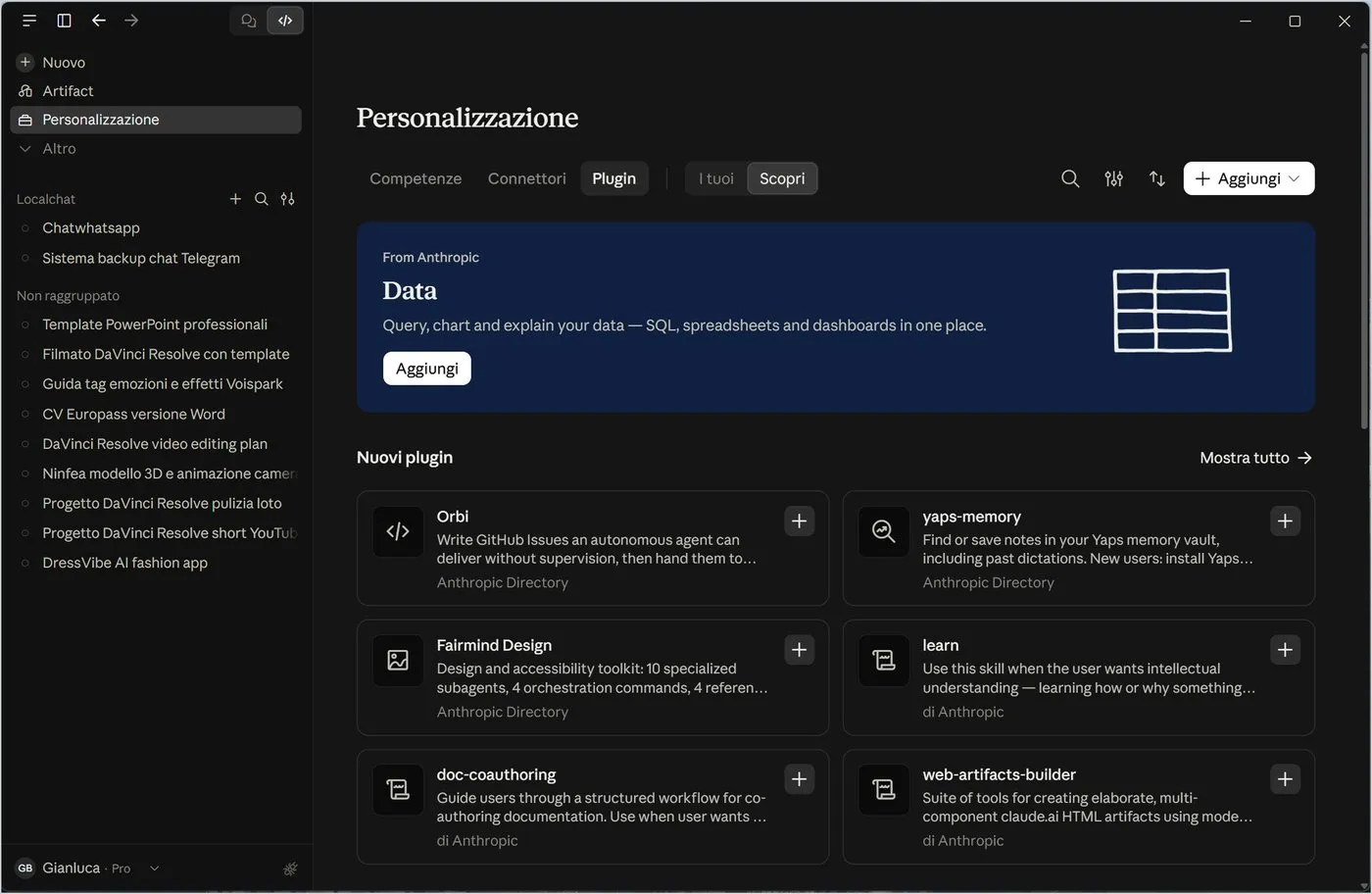Click the search magnifier in Personalizzazione
Viewport: 1372px width, 894px height.
point(1070,178)
